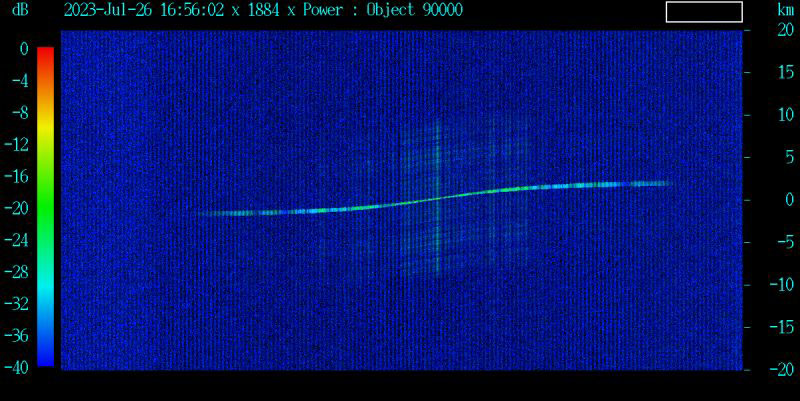Click the '0' km axis label
The height and width of the screenshot is (401, 800).
(790, 199)
